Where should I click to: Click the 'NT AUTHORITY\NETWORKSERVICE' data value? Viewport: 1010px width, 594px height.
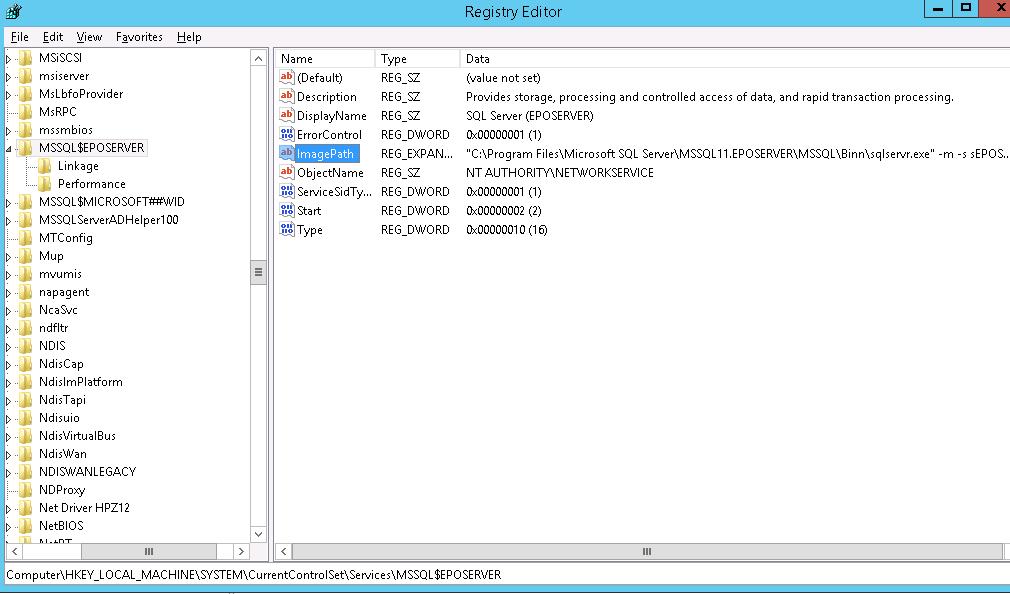pos(560,173)
